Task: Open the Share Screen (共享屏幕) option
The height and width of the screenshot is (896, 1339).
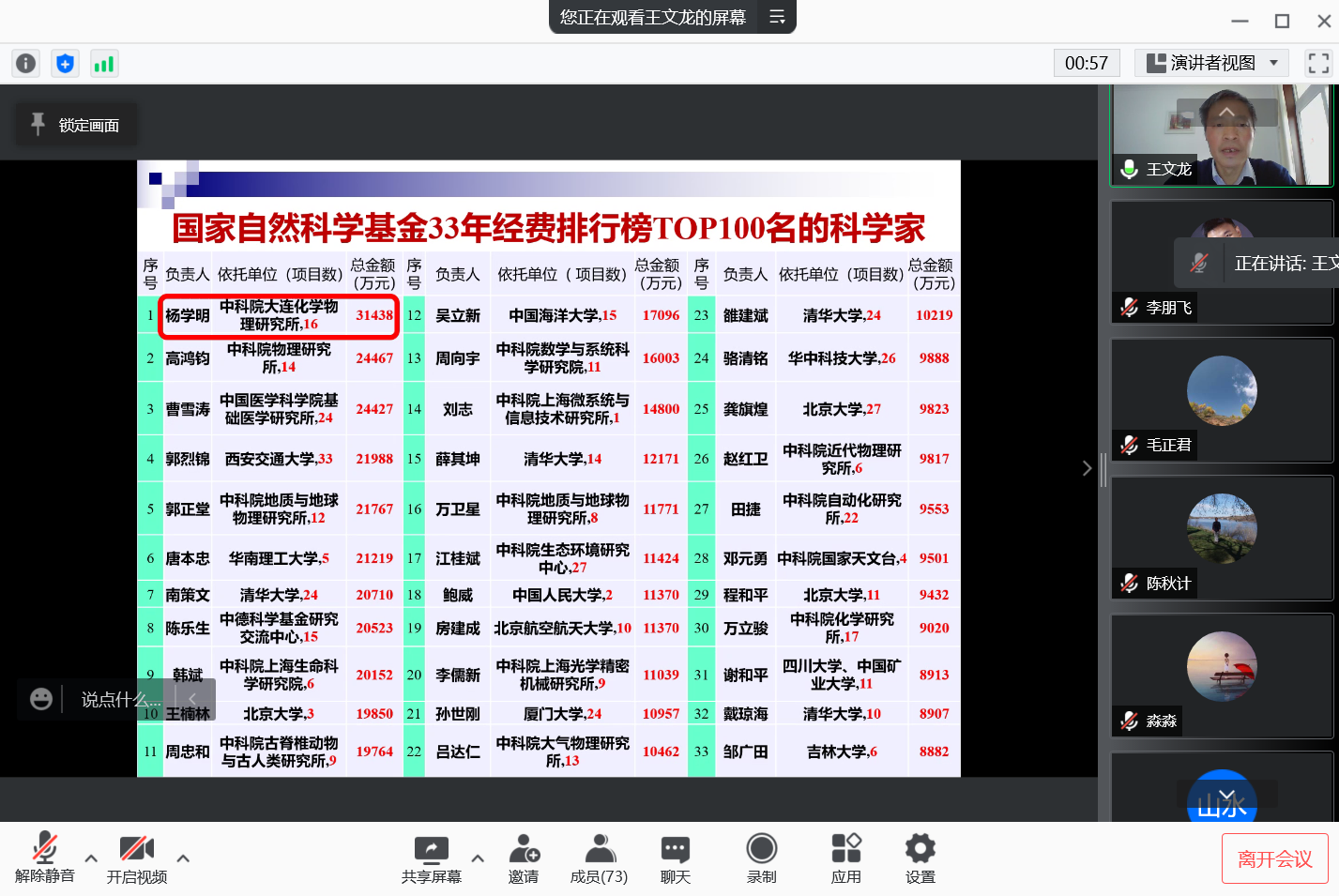Action: (432, 859)
